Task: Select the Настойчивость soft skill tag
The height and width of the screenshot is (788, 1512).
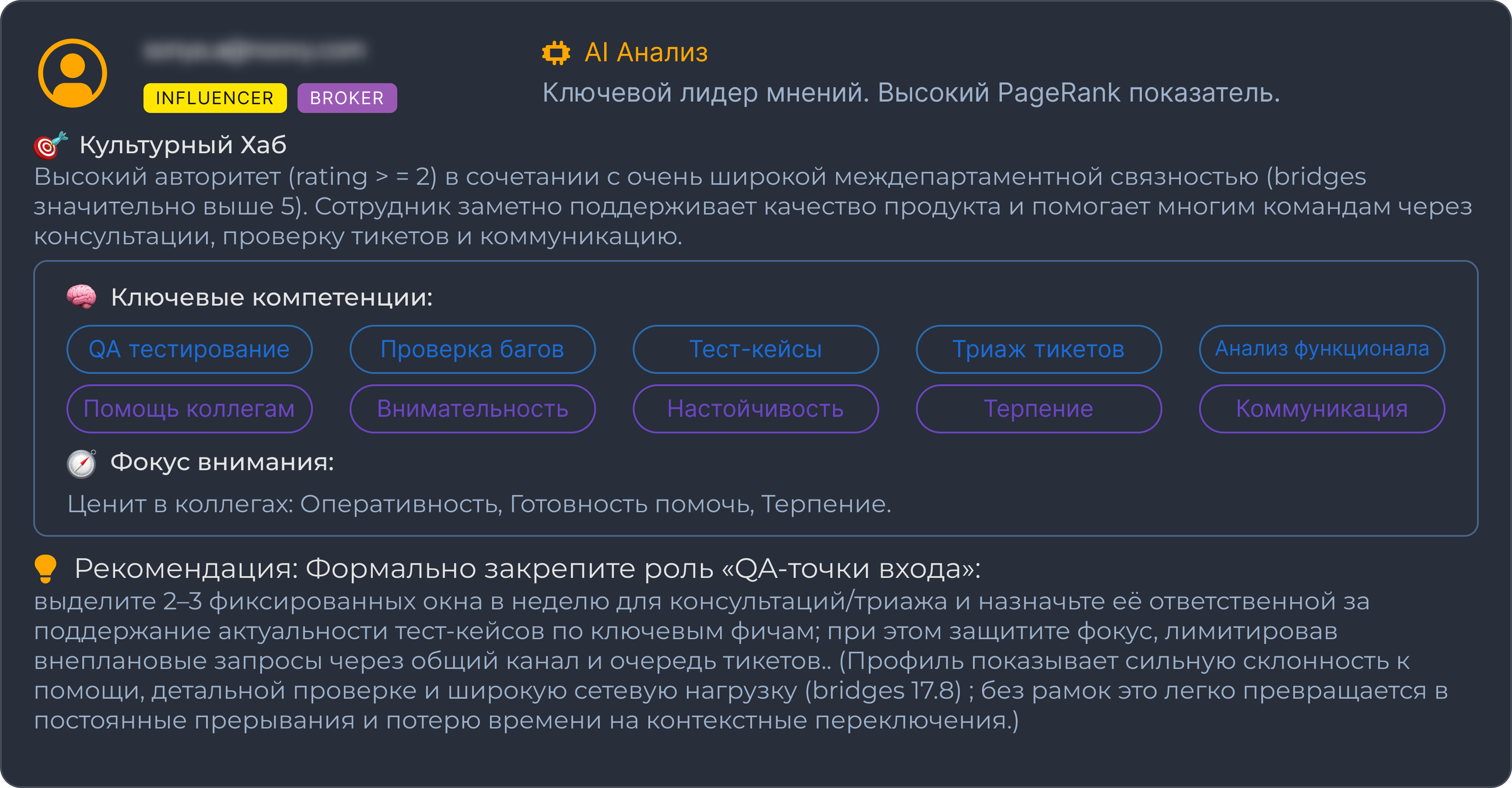Action: [x=756, y=409]
